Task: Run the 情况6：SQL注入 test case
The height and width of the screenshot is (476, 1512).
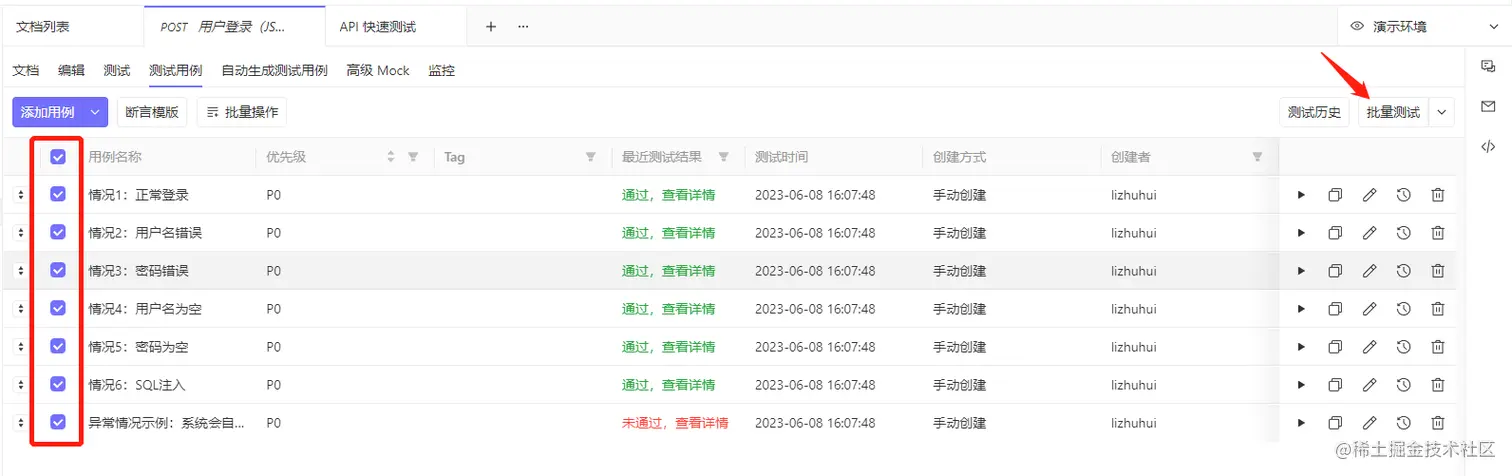Action: click(x=1301, y=385)
